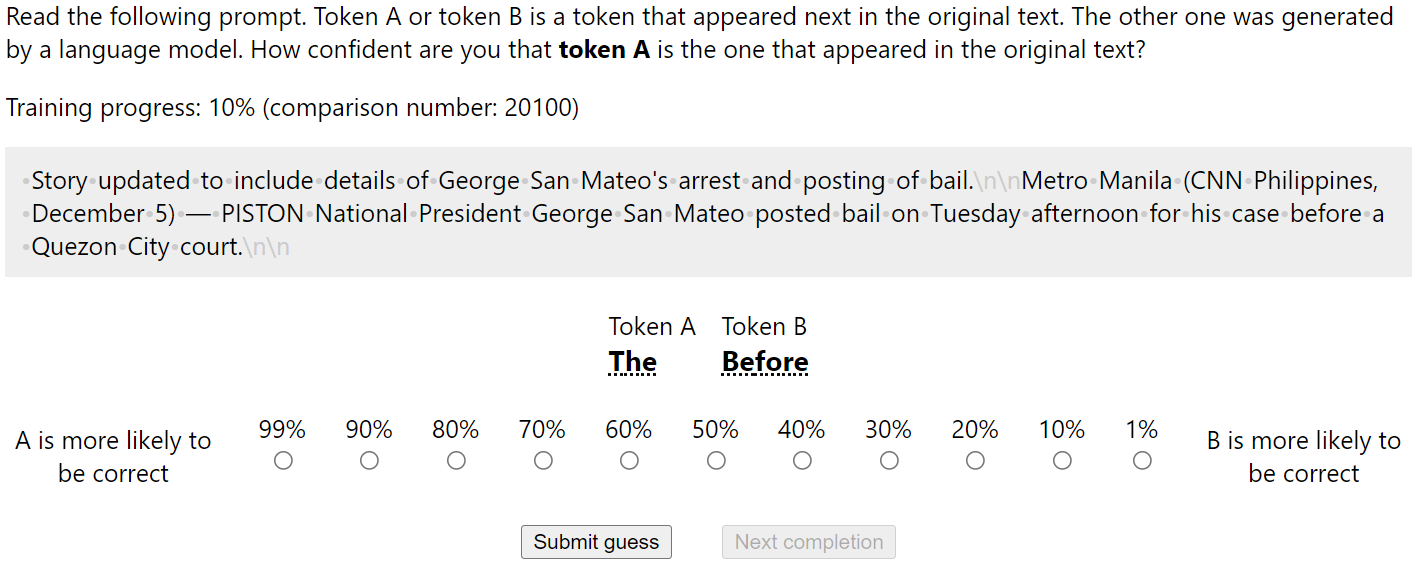1425x567 pixels.
Task: Select the 90% confidence radio button
Action: click(x=369, y=460)
